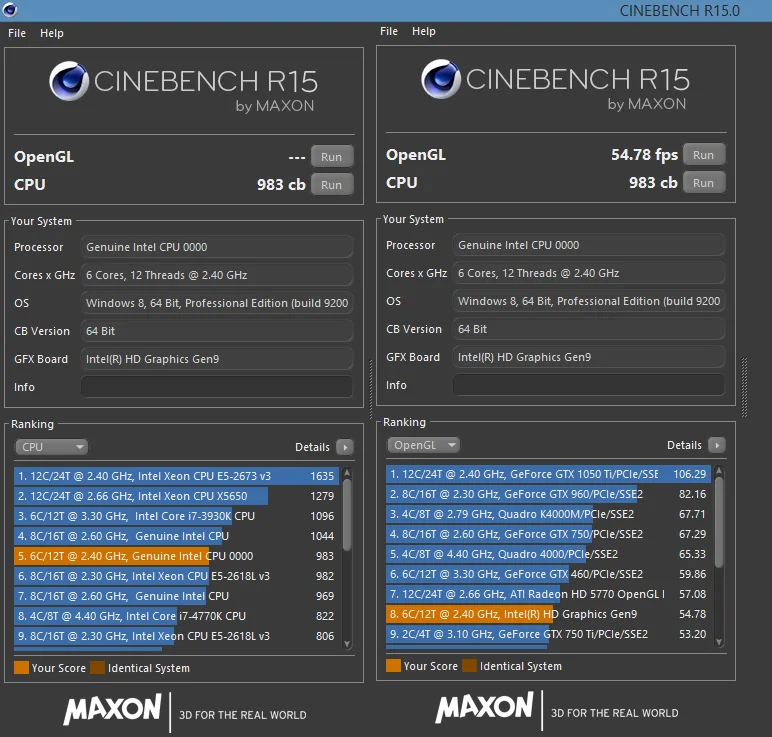Open the OpenGL ranking dropdown
Screen dimensions: 772x737
pyautogui.click(x=423, y=445)
